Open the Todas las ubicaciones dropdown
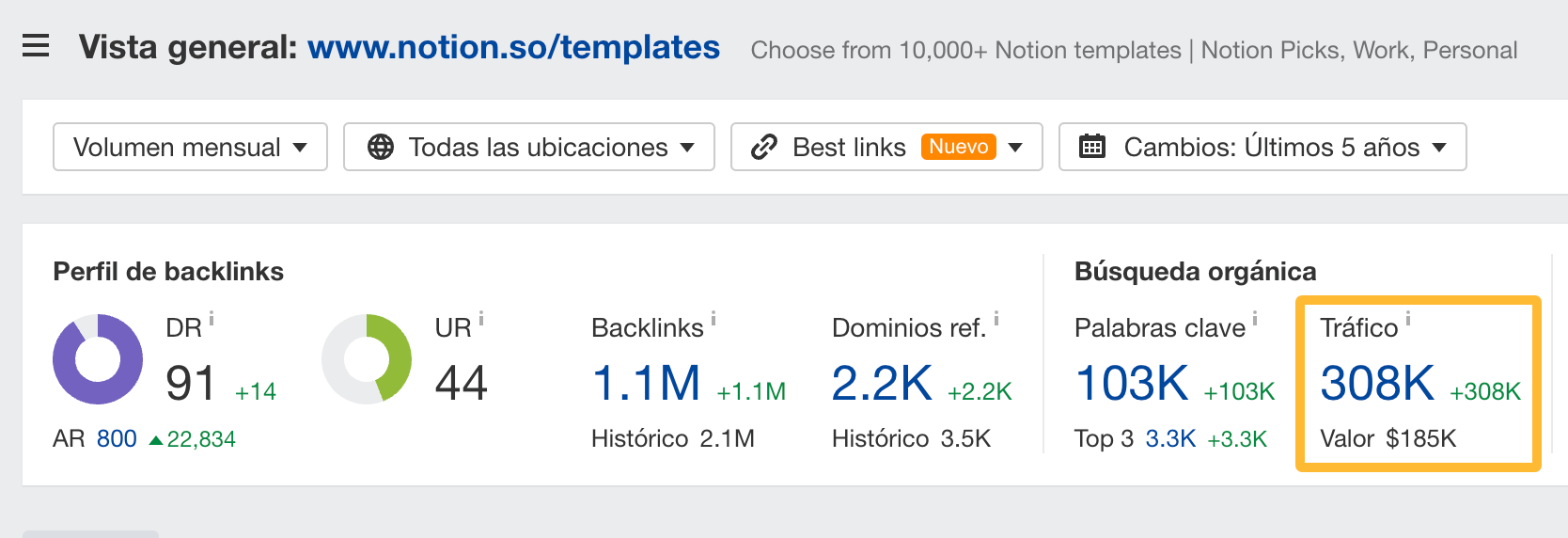1568x538 pixels. (x=529, y=147)
